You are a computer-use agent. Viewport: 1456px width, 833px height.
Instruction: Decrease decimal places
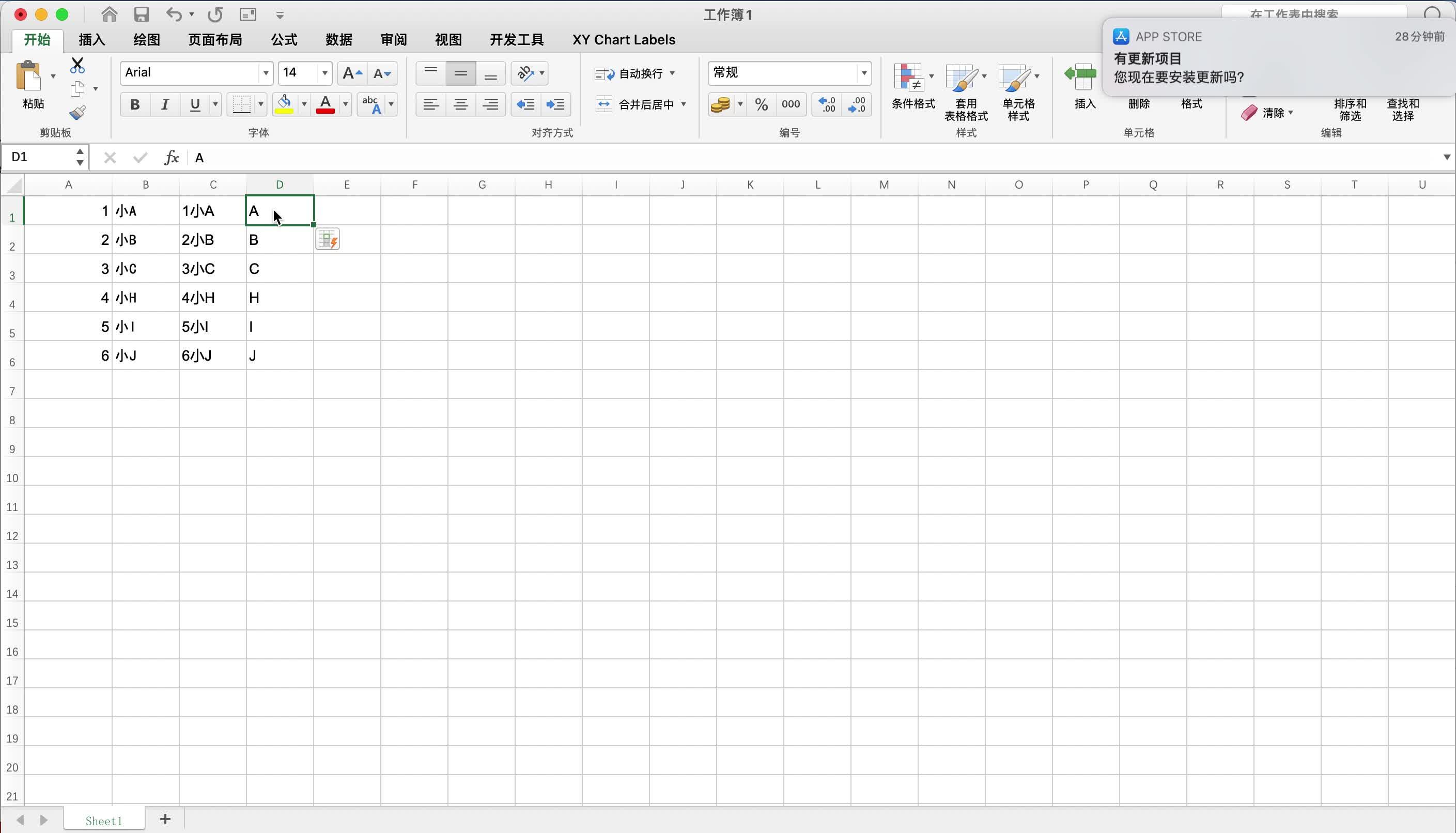click(857, 104)
